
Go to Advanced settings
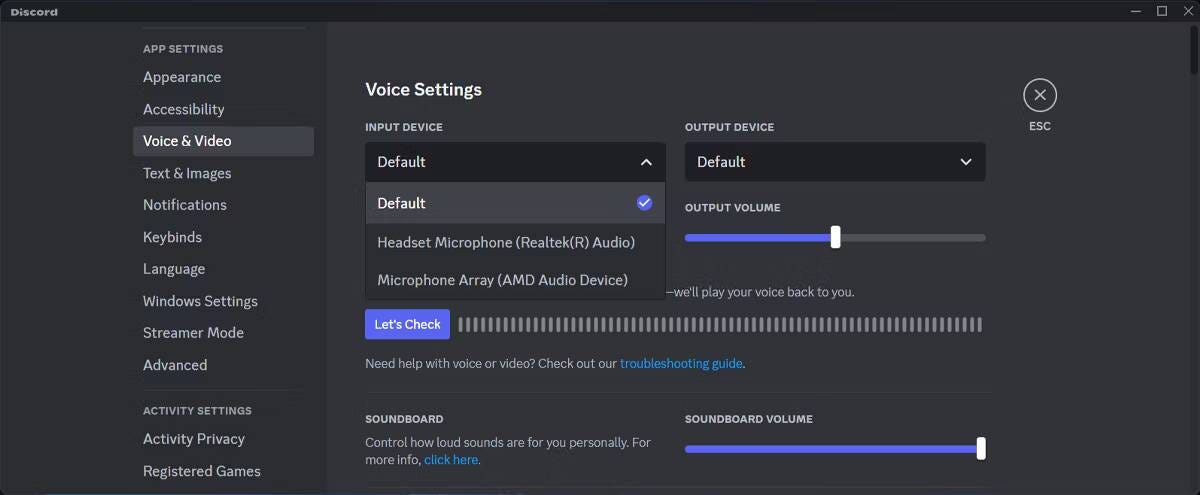223,365
